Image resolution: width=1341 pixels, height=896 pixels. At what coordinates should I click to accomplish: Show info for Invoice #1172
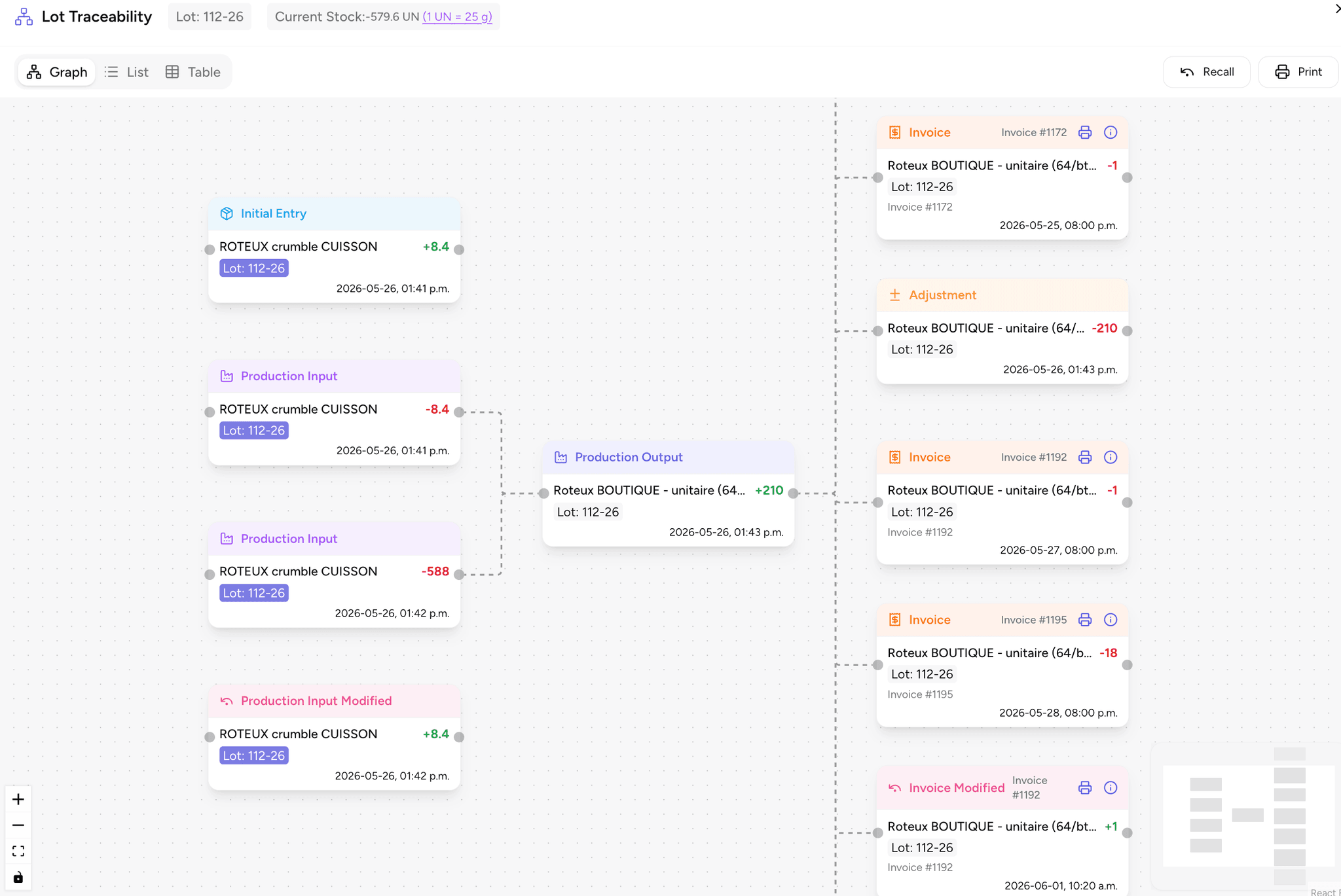pyautogui.click(x=1111, y=132)
